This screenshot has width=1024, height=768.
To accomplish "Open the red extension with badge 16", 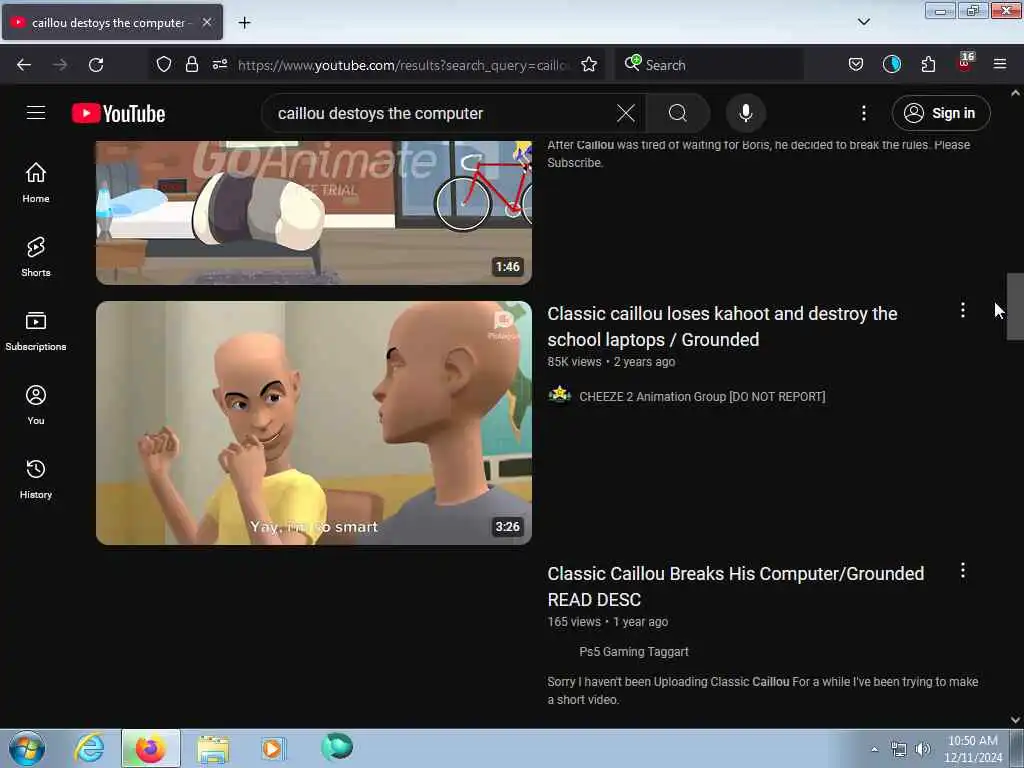I will point(965,63).
